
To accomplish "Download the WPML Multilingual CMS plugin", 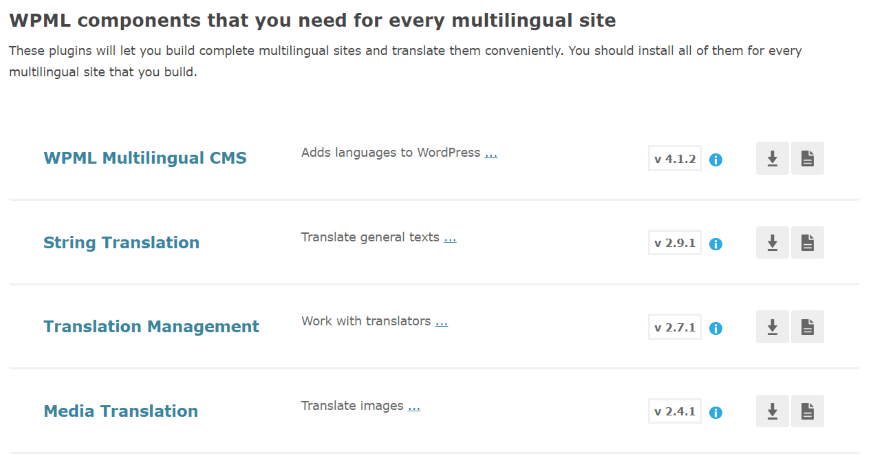I will pyautogui.click(x=772, y=159).
